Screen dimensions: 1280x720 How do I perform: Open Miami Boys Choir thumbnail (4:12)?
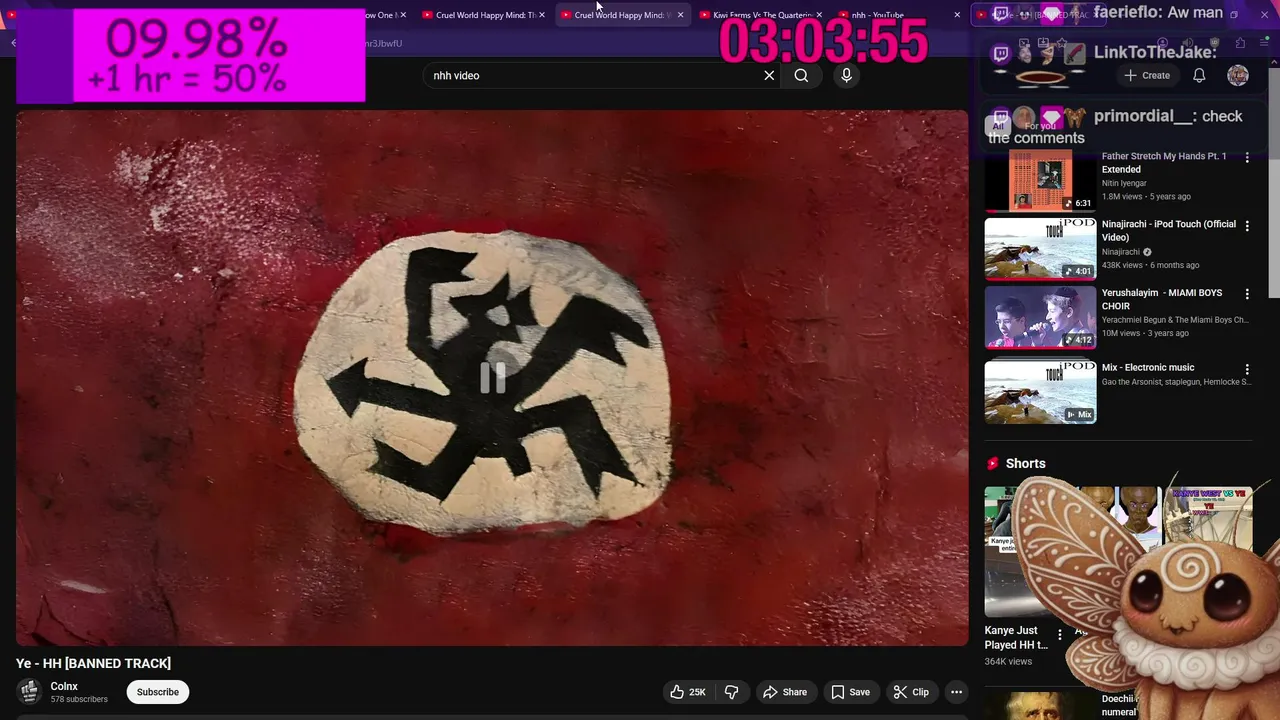1040,317
